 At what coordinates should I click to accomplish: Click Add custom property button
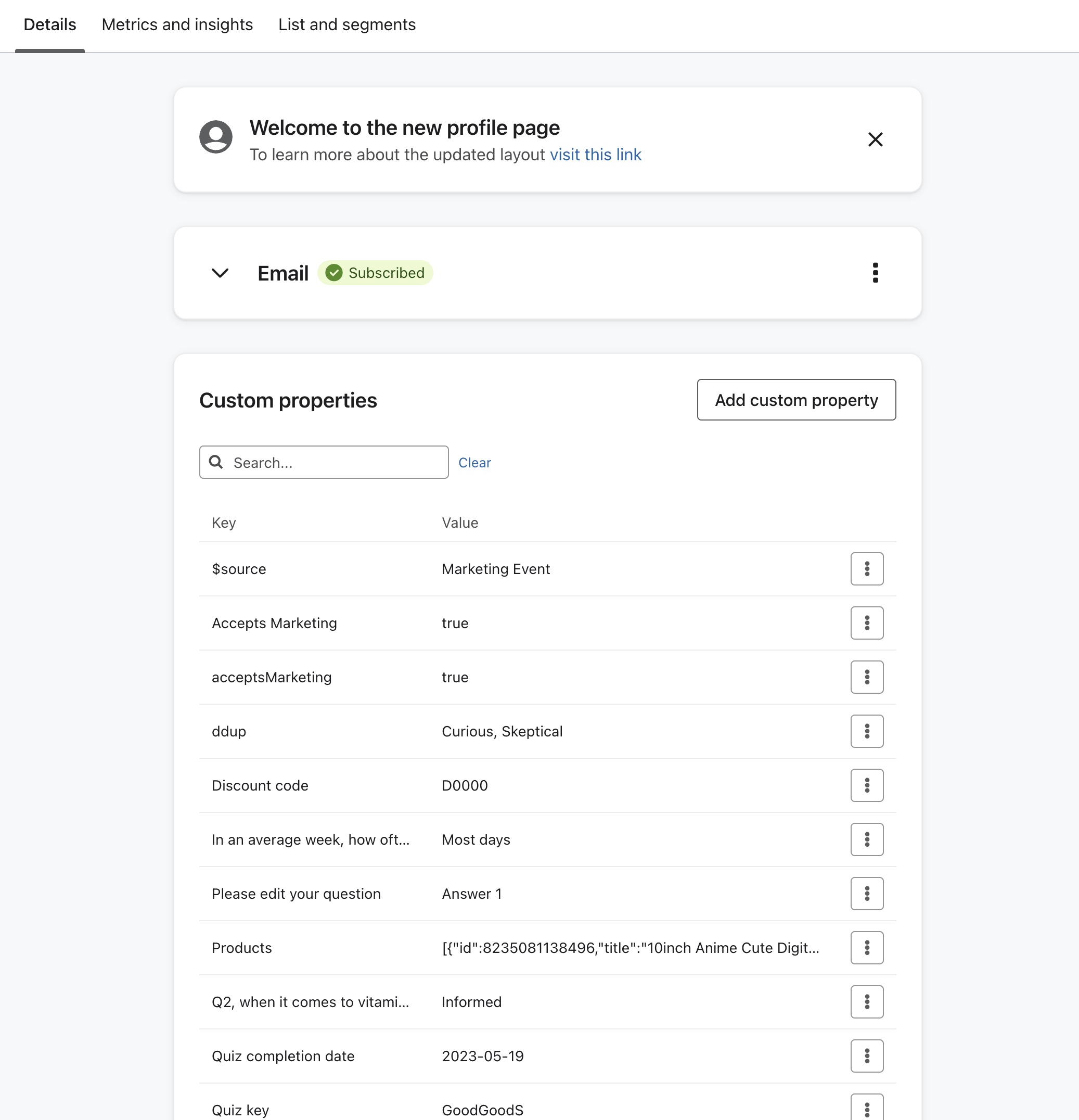[x=797, y=399]
